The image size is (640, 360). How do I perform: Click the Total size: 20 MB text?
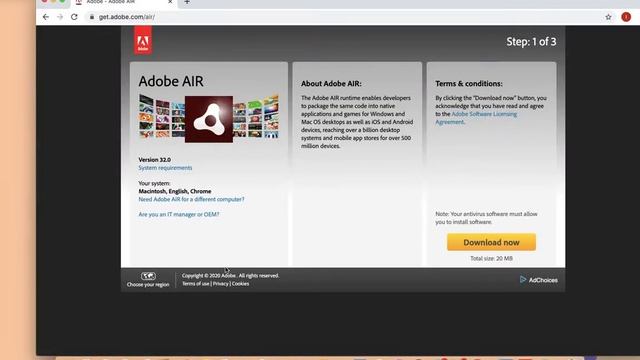pyautogui.click(x=491, y=258)
